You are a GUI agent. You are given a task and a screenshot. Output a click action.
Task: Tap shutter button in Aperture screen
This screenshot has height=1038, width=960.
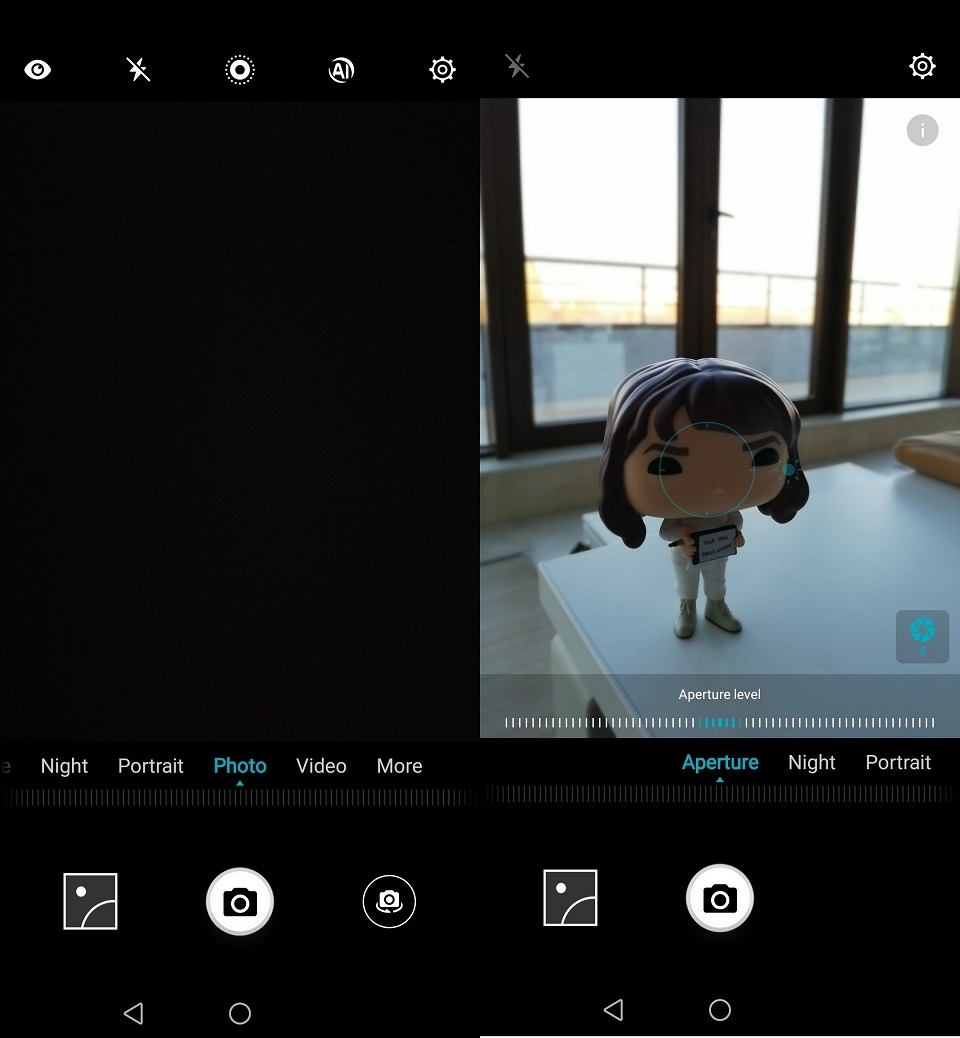click(720, 898)
